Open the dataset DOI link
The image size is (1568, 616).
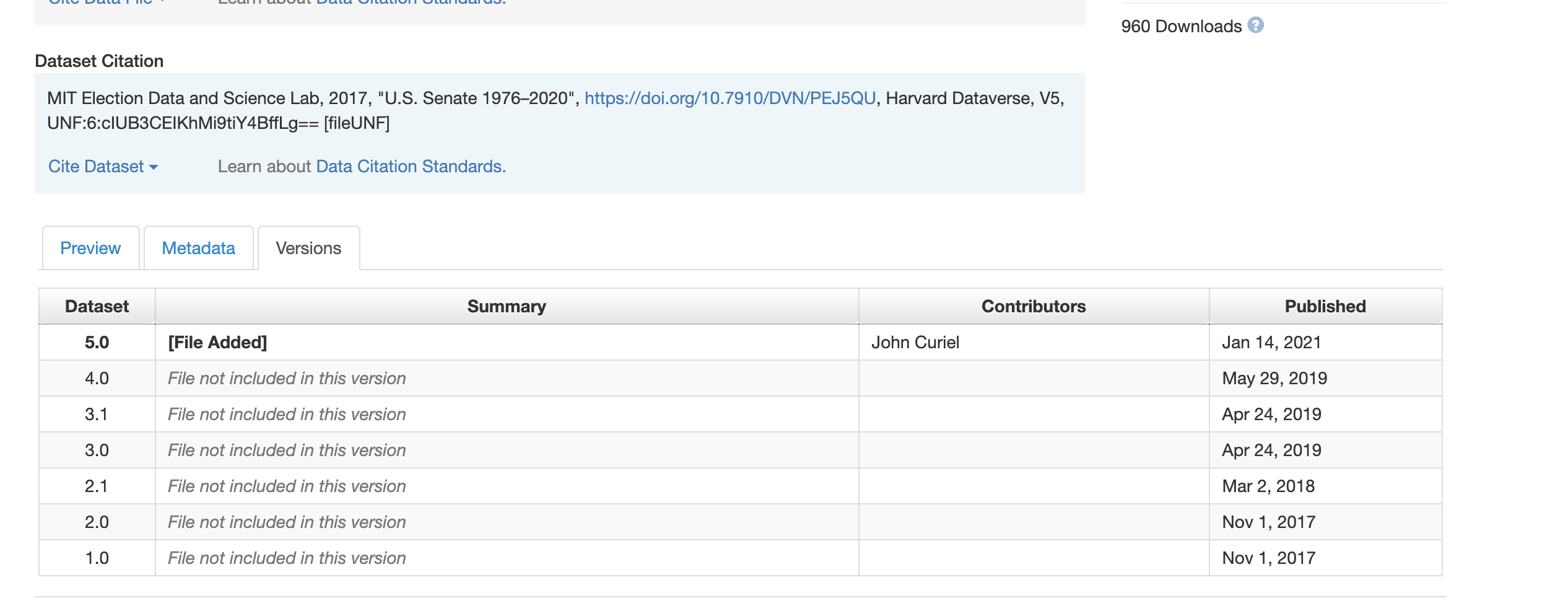[730, 99]
